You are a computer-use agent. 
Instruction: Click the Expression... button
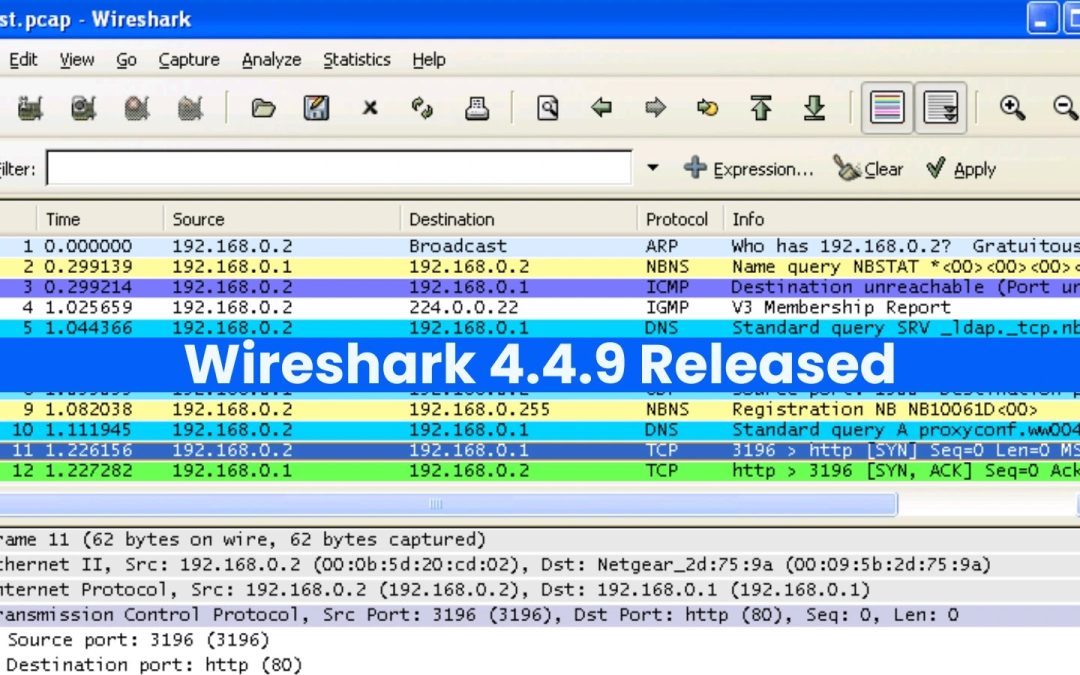749,169
